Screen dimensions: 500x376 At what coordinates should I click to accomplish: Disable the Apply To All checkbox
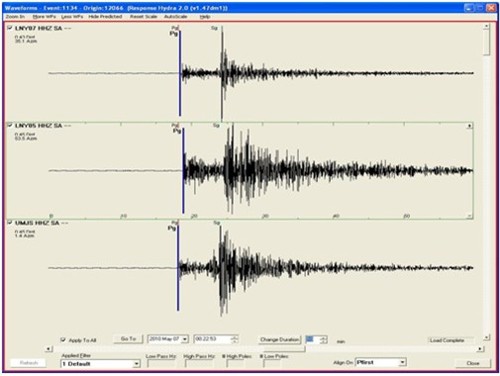(x=63, y=340)
